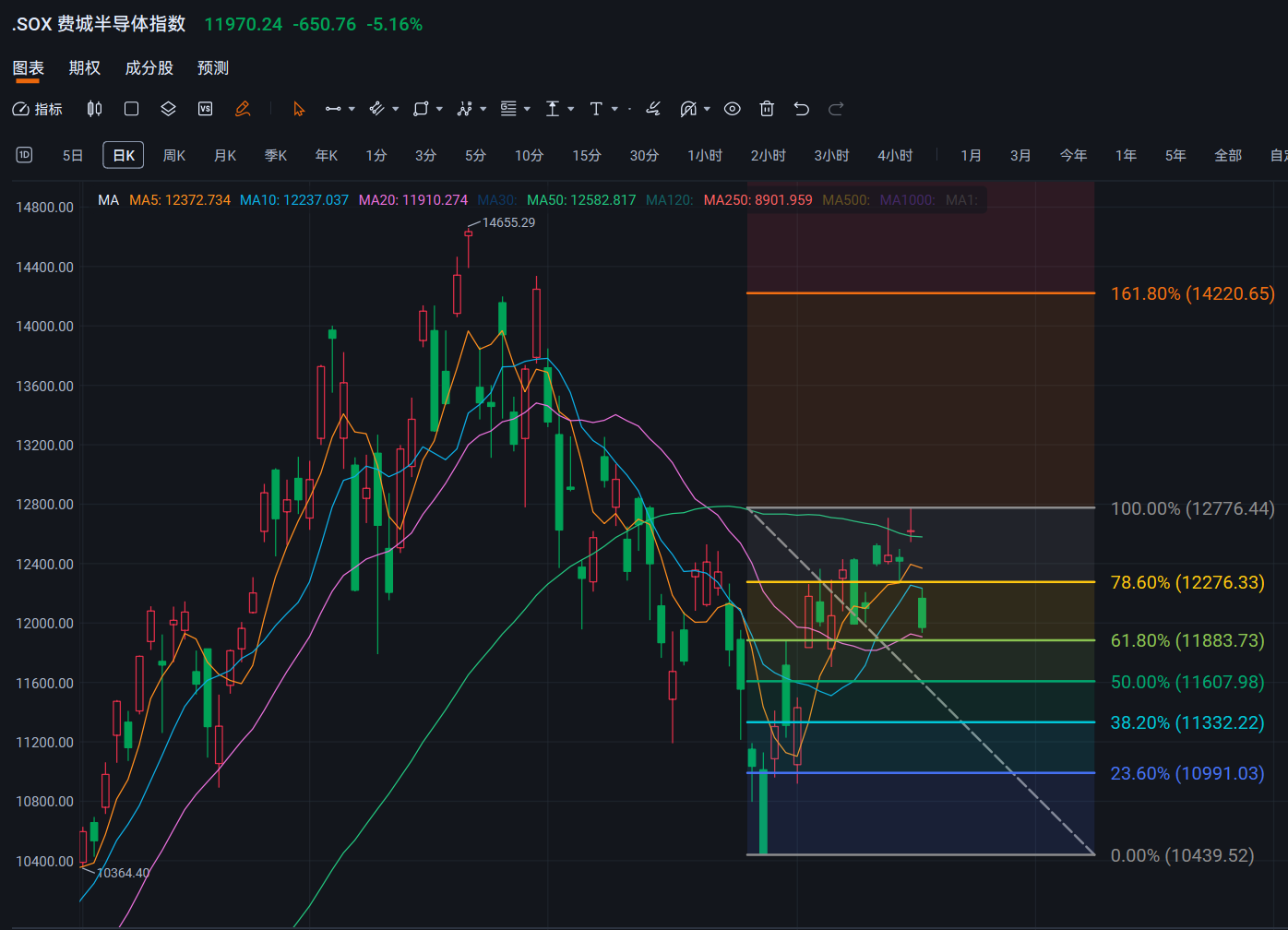Select the 年K yearly period
This screenshot has width=1288, height=930.
pyautogui.click(x=327, y=155)
